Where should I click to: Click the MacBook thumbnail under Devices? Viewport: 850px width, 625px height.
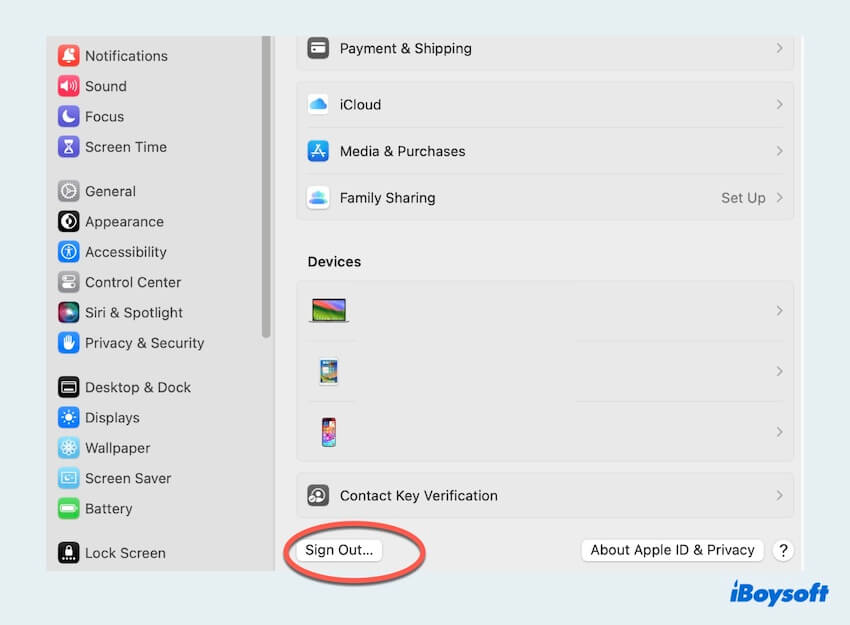pos(331,310)
